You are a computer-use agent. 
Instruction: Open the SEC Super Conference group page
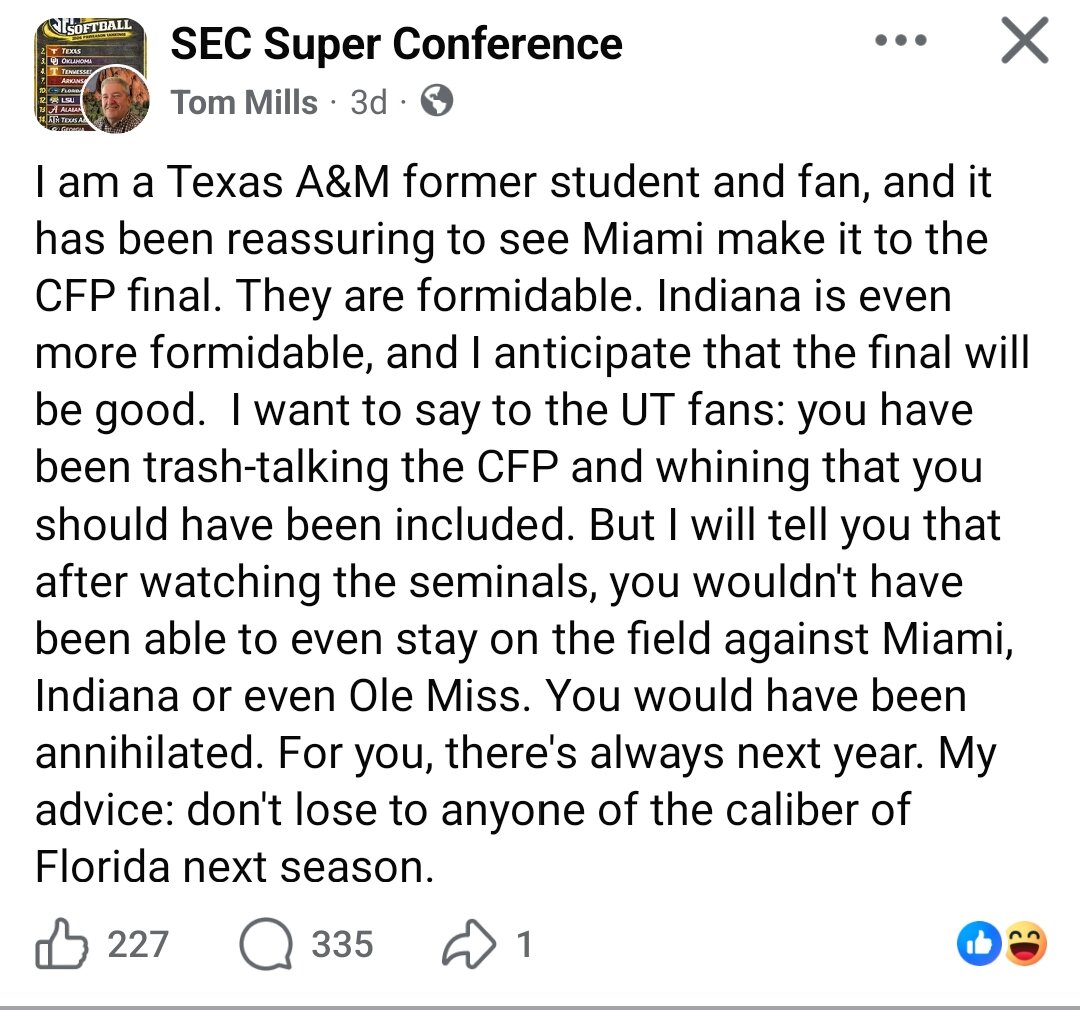point(397,44)
